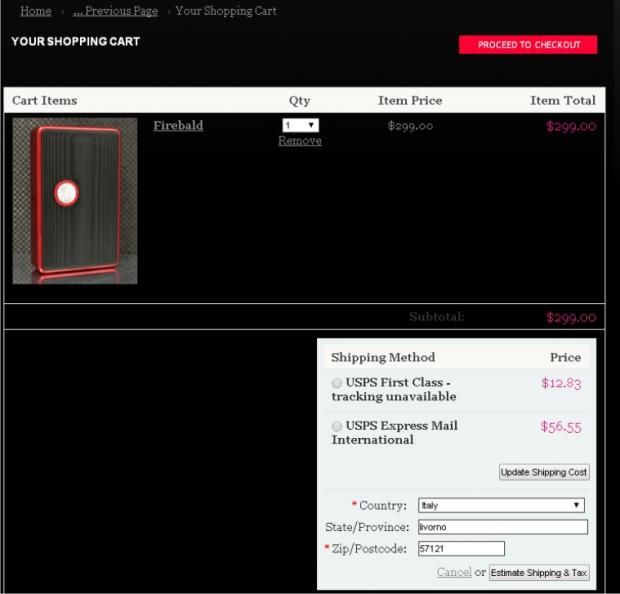Click Estimate Shipping & Tax button
This screenshot has width=620, height=594.
539,573
